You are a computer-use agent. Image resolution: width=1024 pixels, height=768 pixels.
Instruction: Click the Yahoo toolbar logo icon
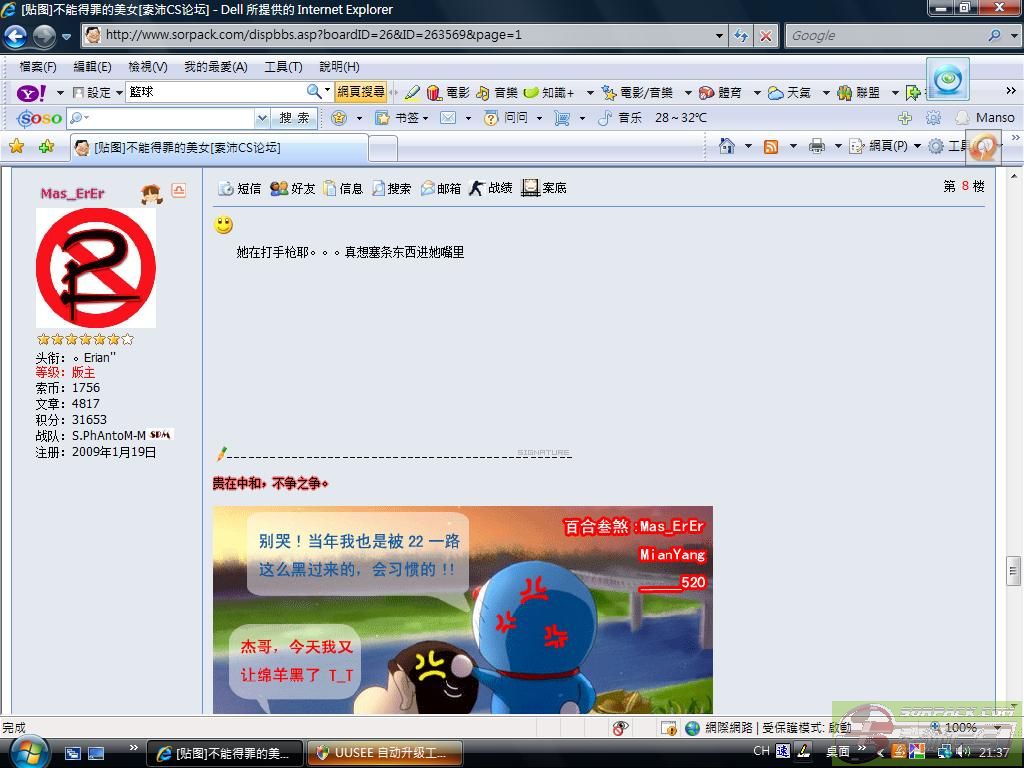(x=31, y=92)
